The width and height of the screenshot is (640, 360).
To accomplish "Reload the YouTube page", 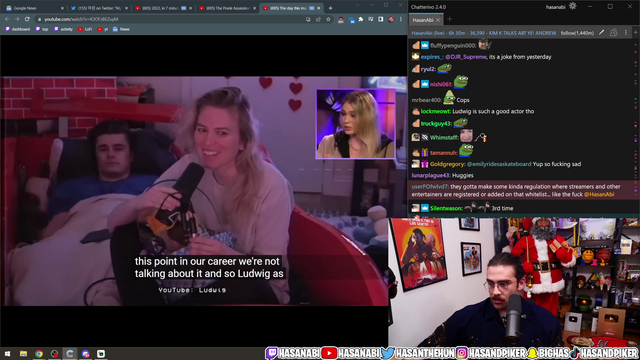I will 27,19.
